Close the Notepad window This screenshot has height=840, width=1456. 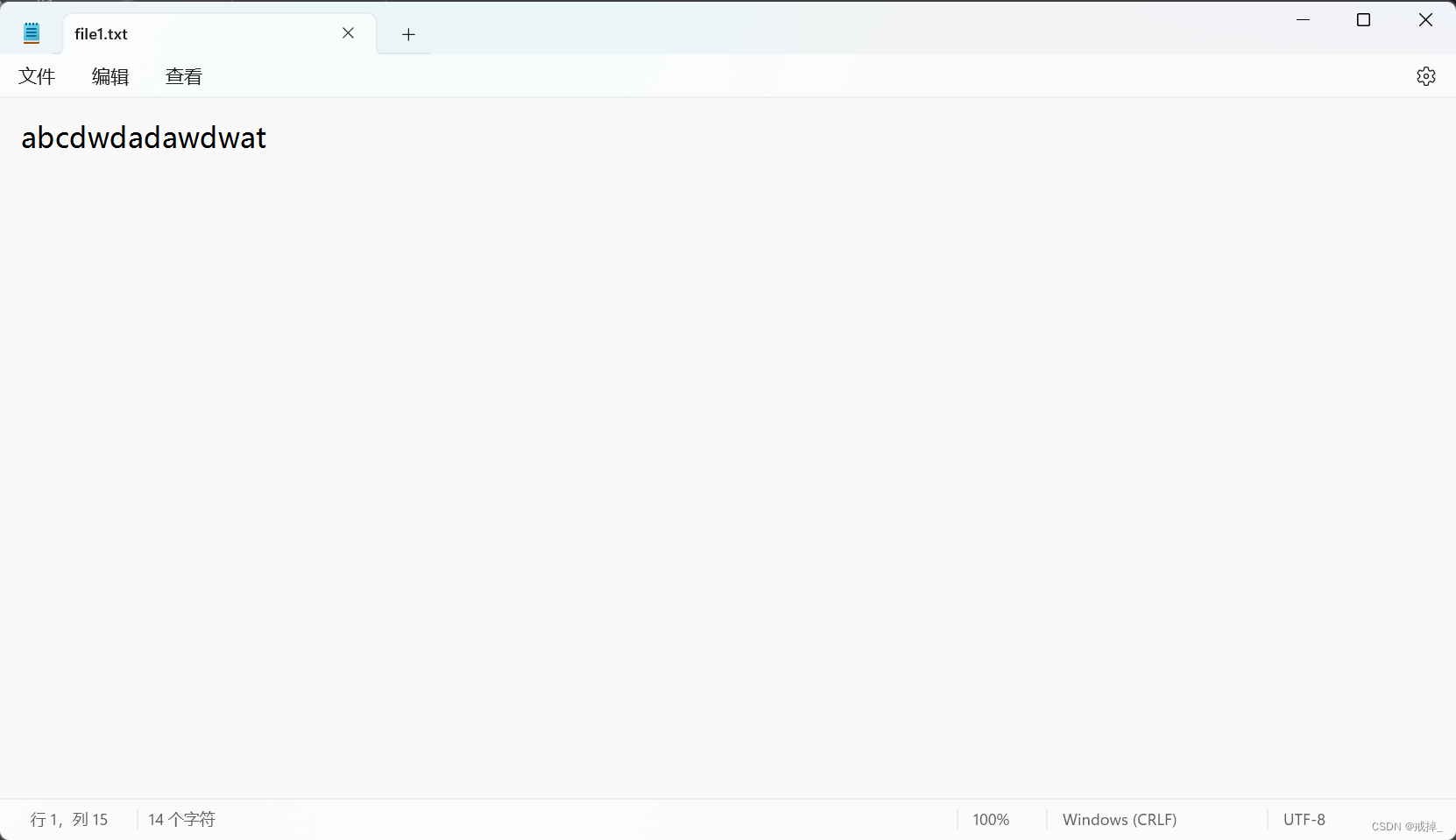1425,19
